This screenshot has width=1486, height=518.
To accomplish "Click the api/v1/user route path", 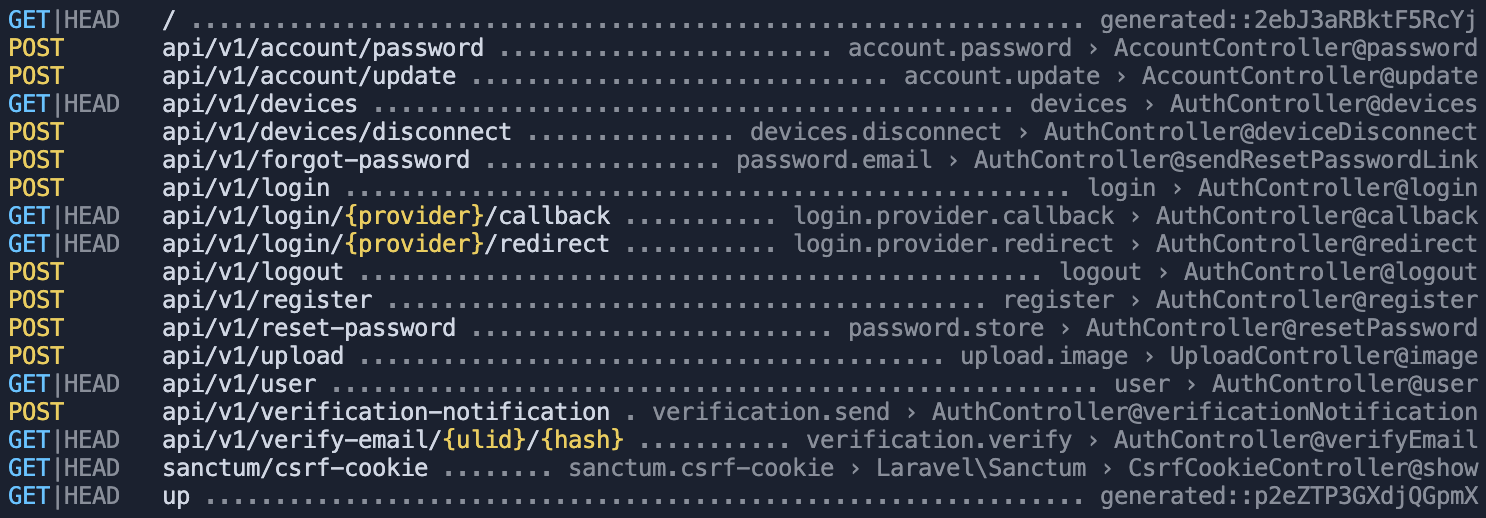I will (238, 384).
